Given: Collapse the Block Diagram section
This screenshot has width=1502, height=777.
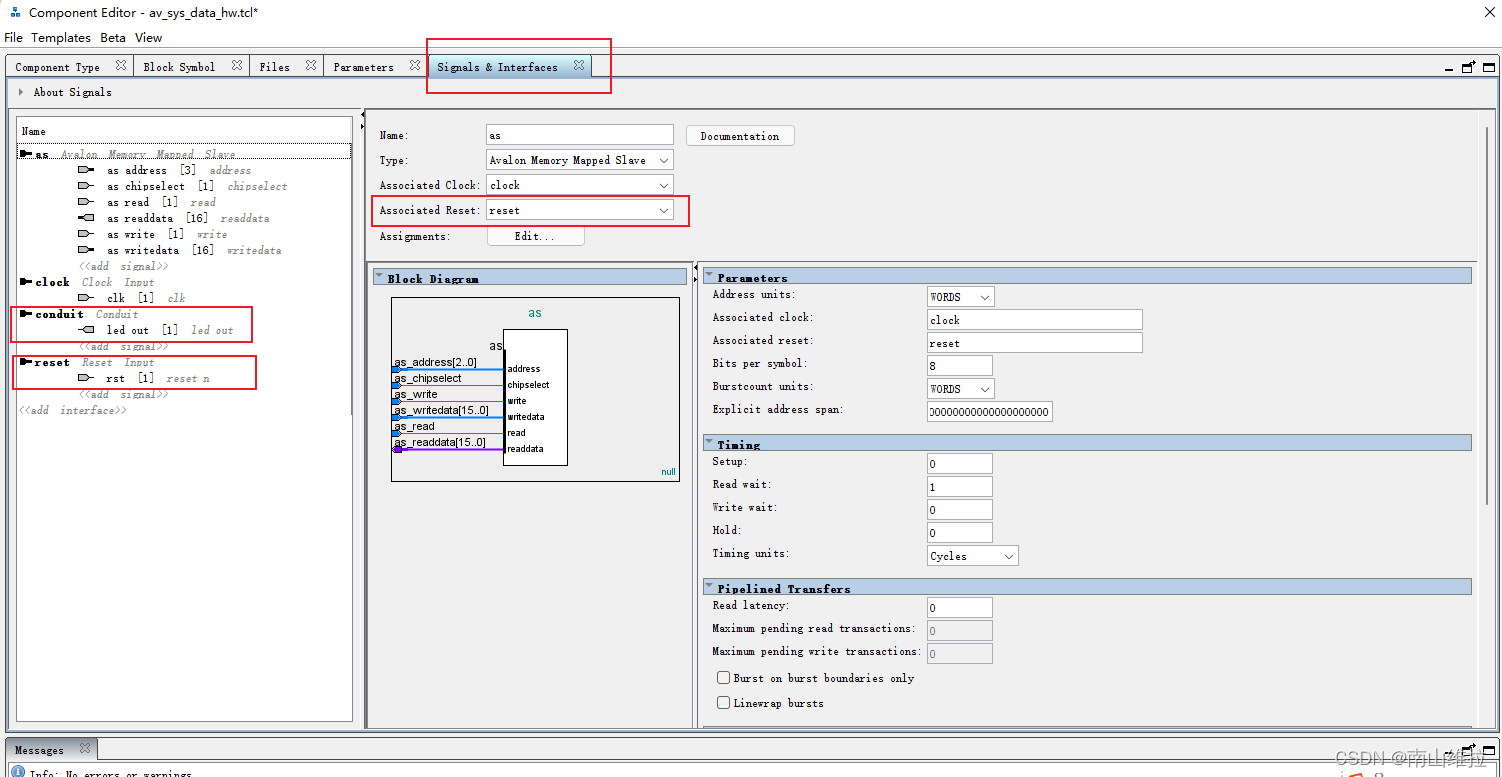Looking at the screenshot, I should 381,277.
